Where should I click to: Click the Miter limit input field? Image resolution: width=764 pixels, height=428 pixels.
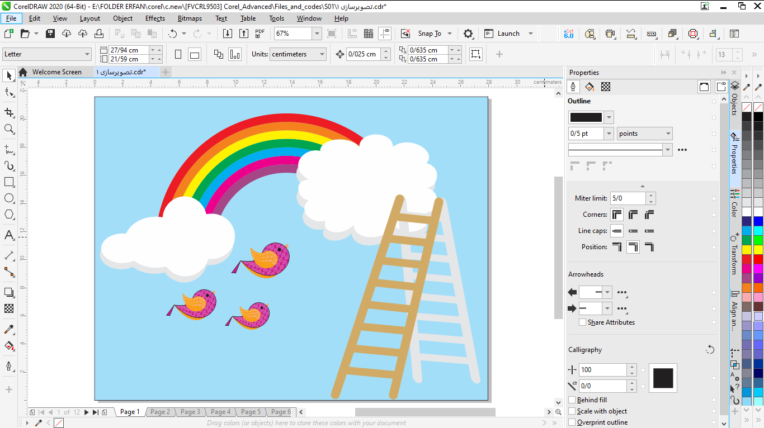[628, 198]
